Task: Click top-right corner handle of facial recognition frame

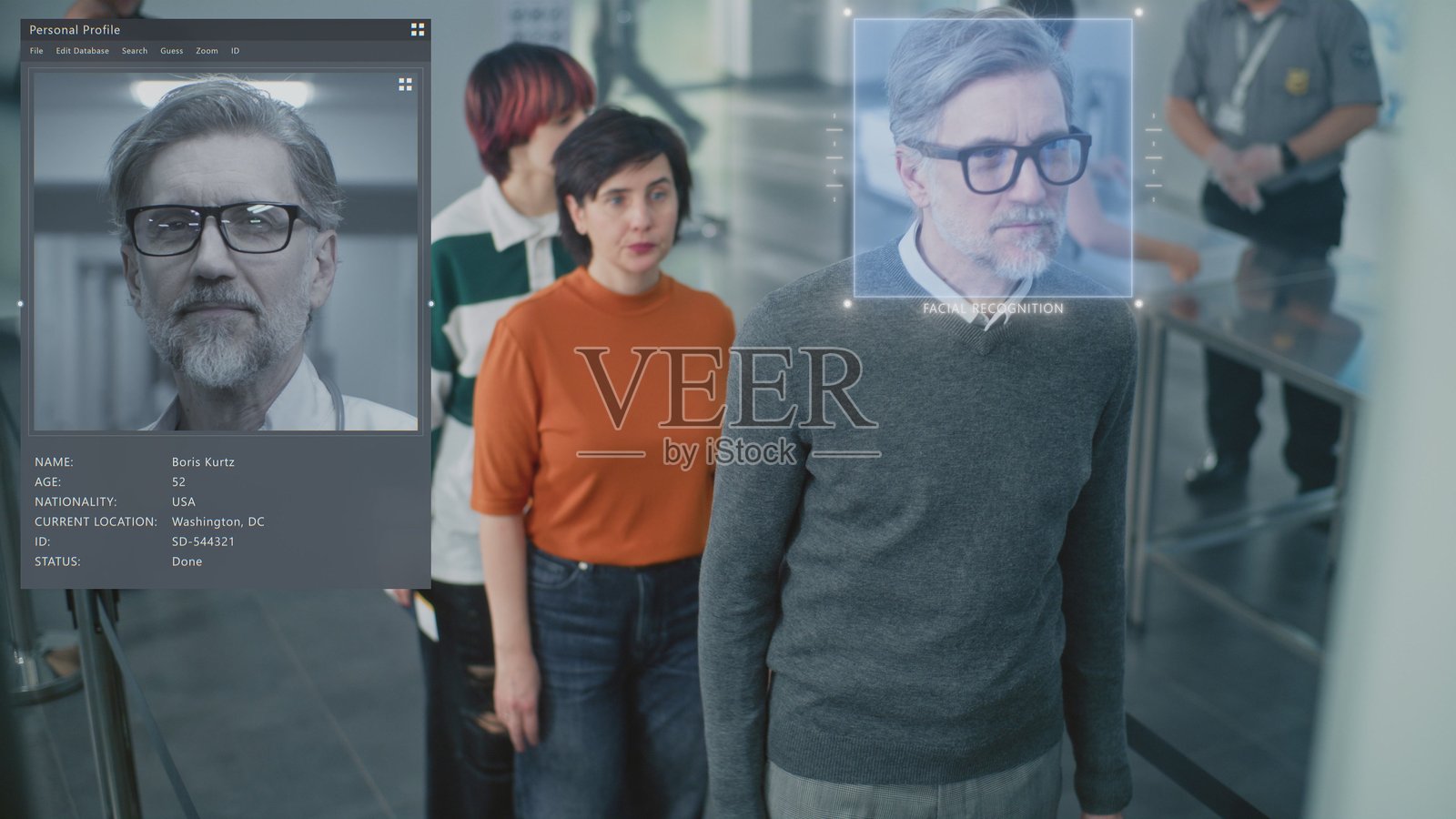Action: point(1138,13)
